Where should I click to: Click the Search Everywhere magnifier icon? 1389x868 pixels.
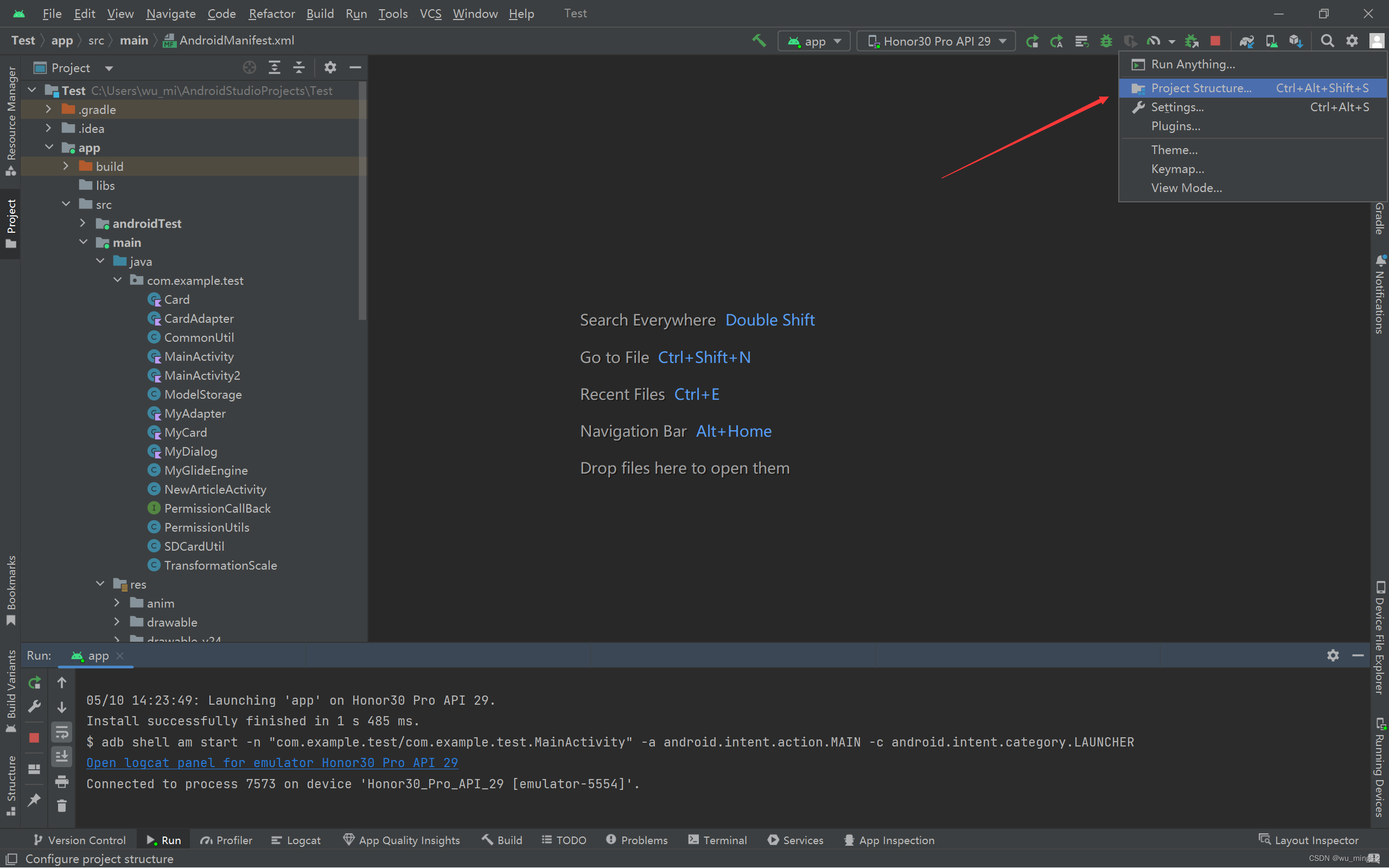click(1327, 41)
